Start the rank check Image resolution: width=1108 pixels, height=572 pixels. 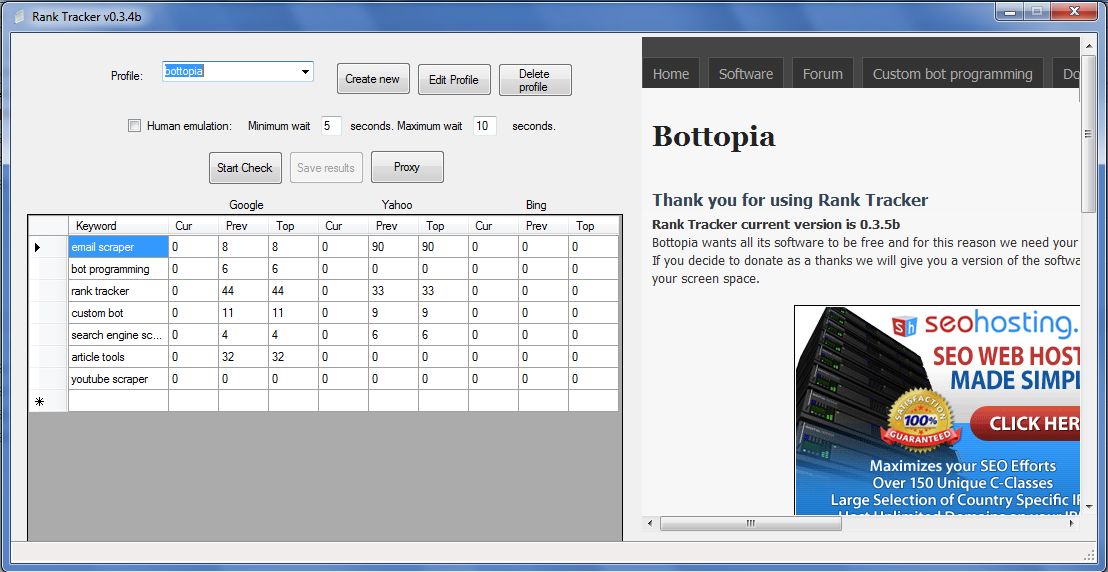tap(245, 168)
